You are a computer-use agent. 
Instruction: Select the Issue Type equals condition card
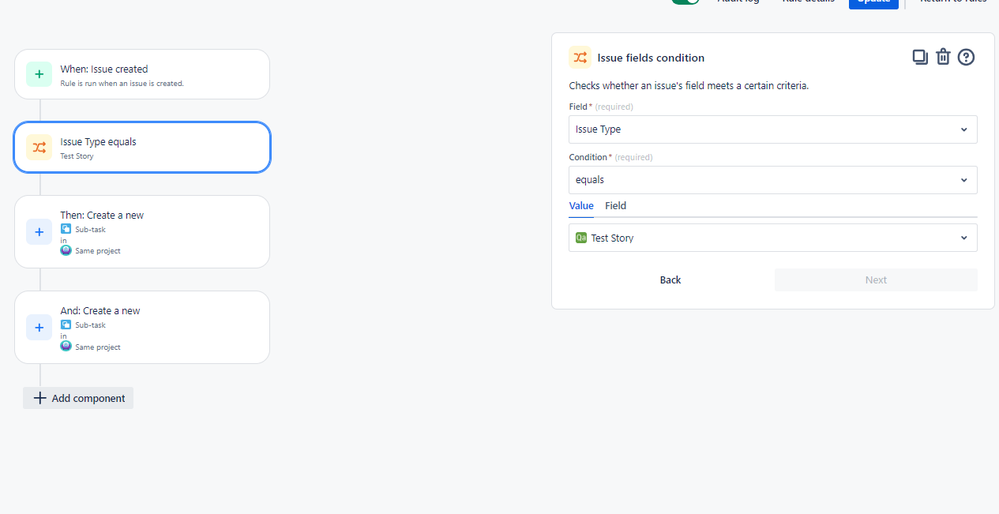[x=142, y=147]
